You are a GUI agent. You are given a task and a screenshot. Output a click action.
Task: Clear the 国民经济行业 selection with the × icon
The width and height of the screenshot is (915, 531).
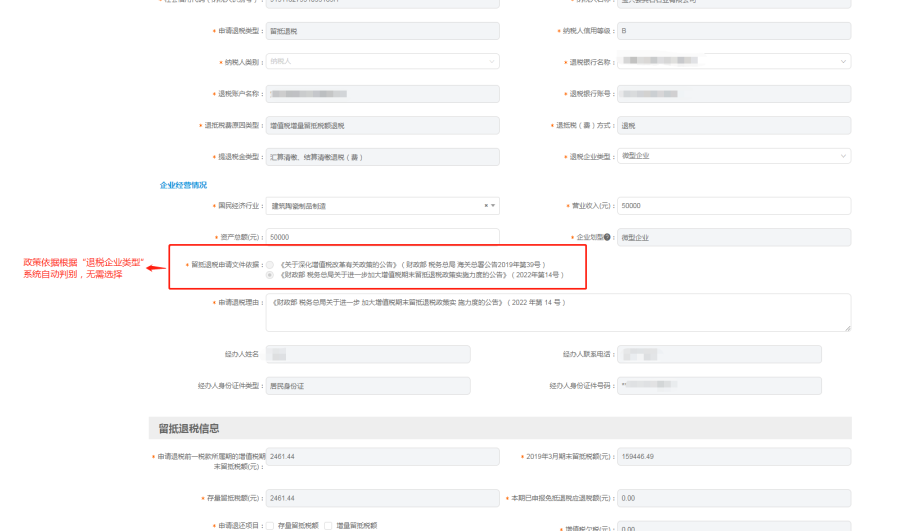[x=486, y=205]
